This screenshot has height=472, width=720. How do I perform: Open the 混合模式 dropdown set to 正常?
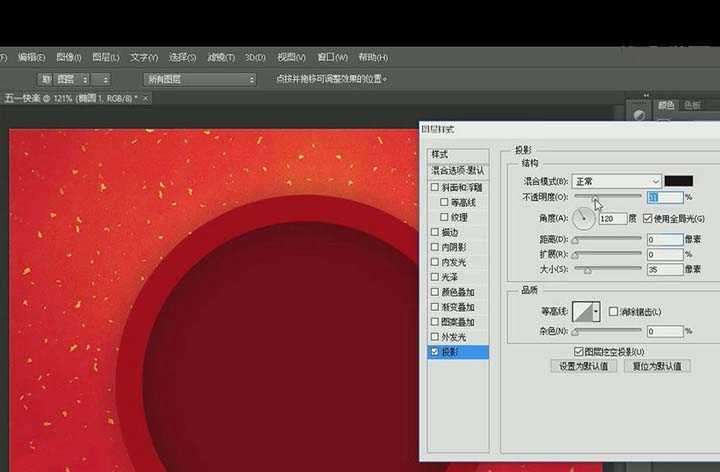(x=616, y=181)
